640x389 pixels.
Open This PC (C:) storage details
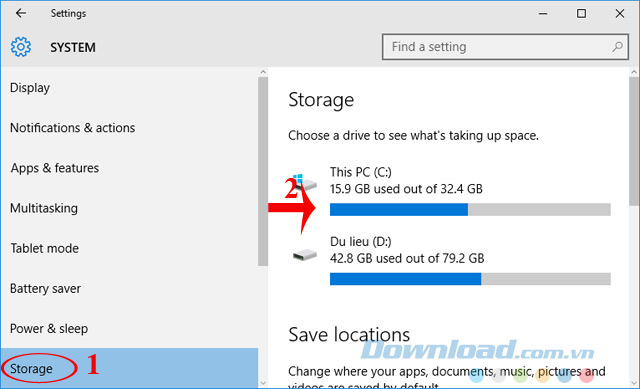tap(451, 191)
